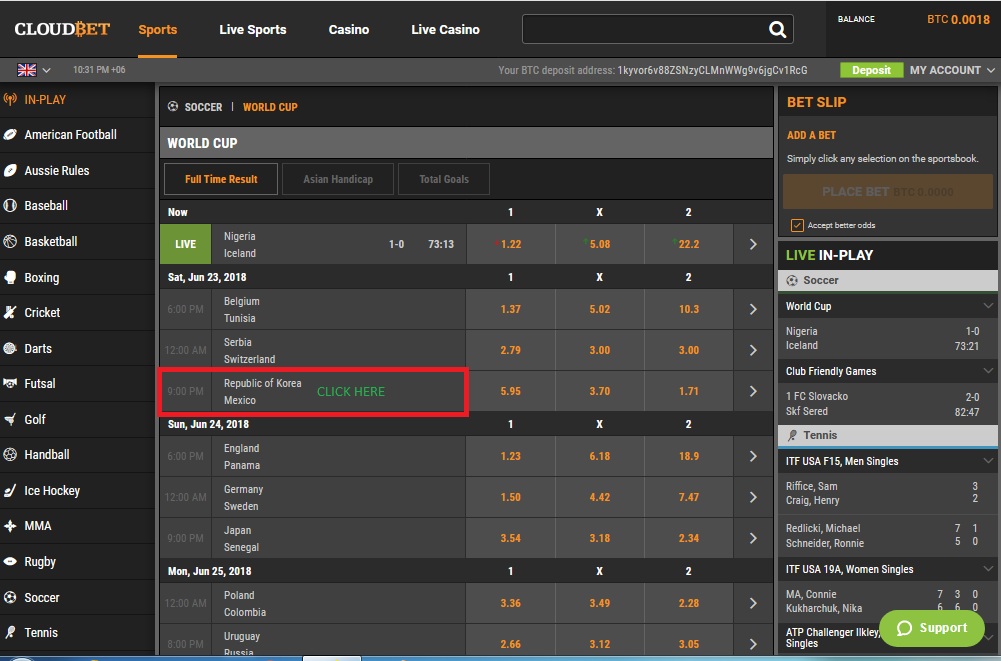Click the Aussie Rules ball icon
The width and height of the screenshot is (1001, 661).
tap(10, 171)
